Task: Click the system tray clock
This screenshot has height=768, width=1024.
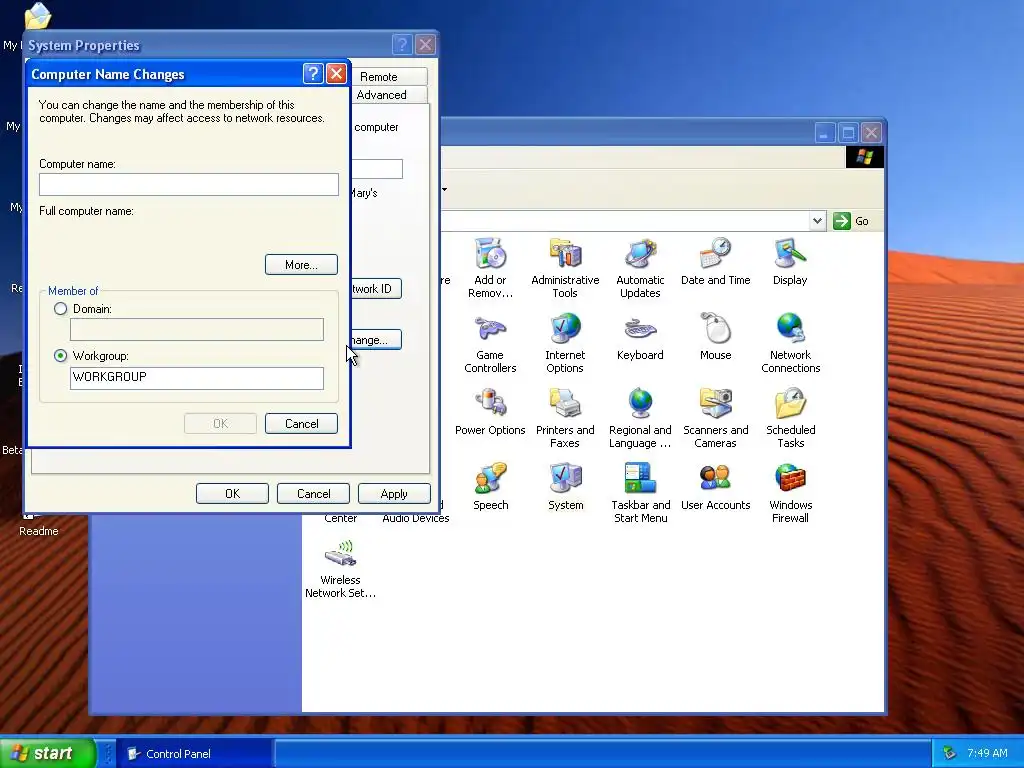Action: tap(987, 753)
